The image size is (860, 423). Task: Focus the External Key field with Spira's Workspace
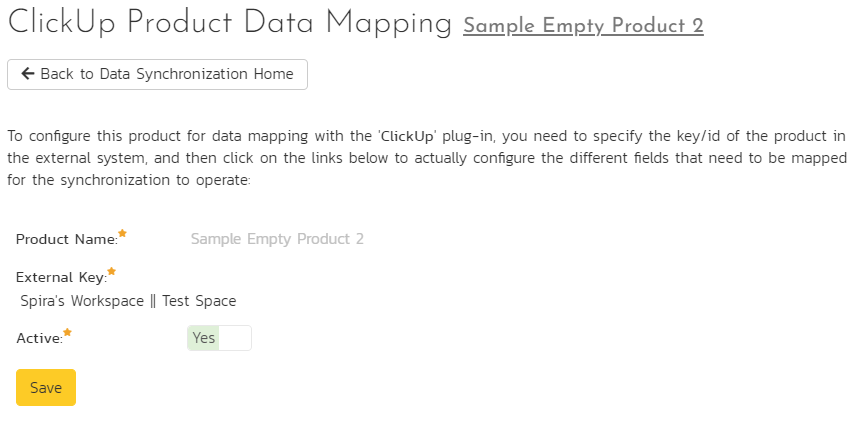click(x=128, y=301)
